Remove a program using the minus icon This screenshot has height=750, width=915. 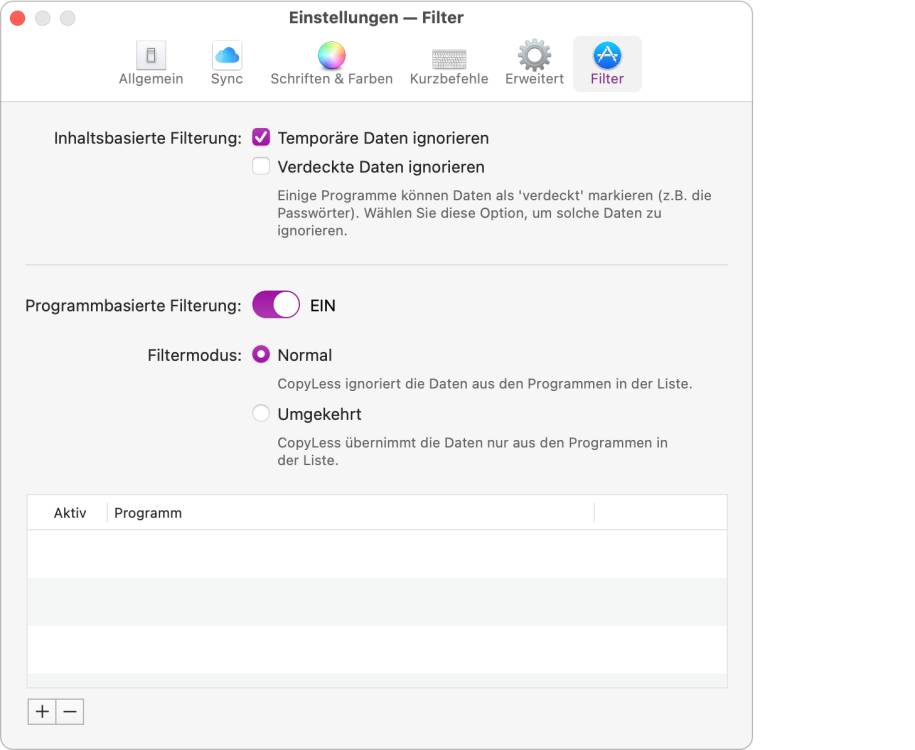click(67, 712)
